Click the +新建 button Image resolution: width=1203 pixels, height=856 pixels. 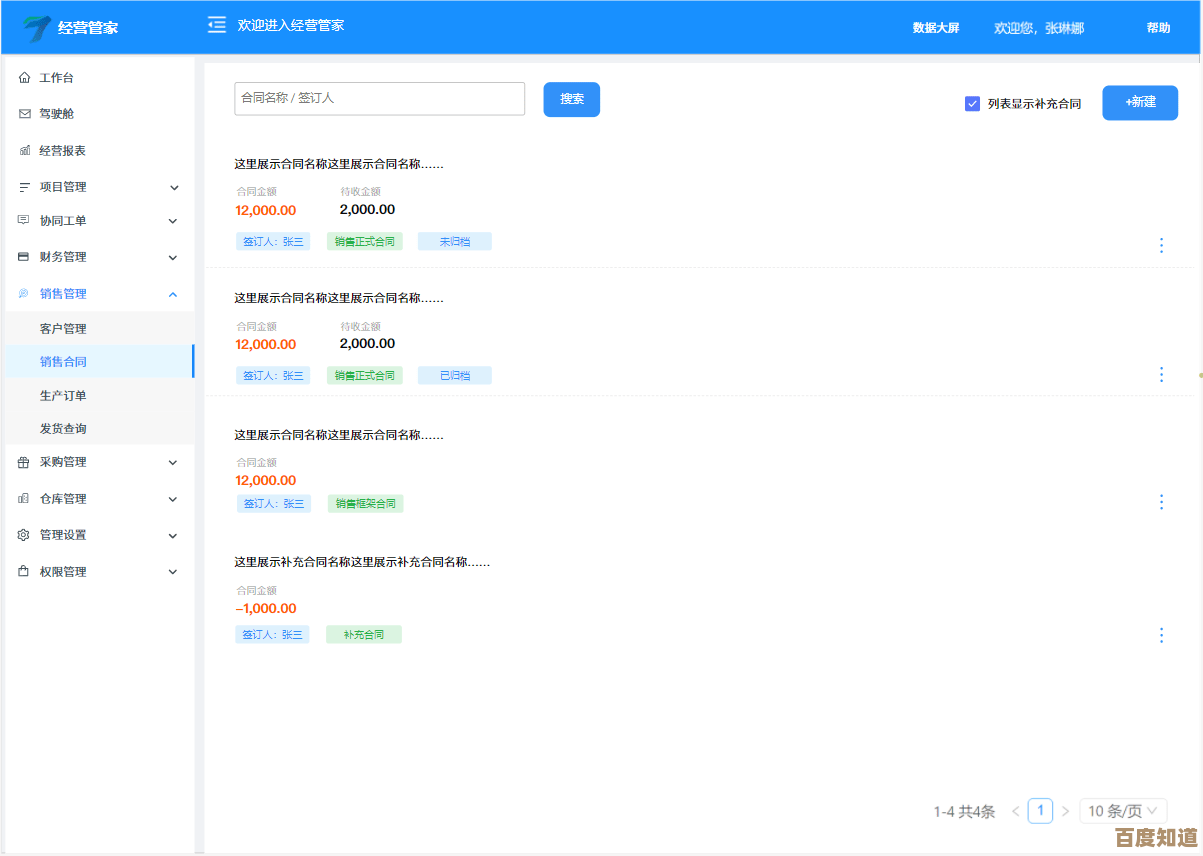[x=1140, y=102]
